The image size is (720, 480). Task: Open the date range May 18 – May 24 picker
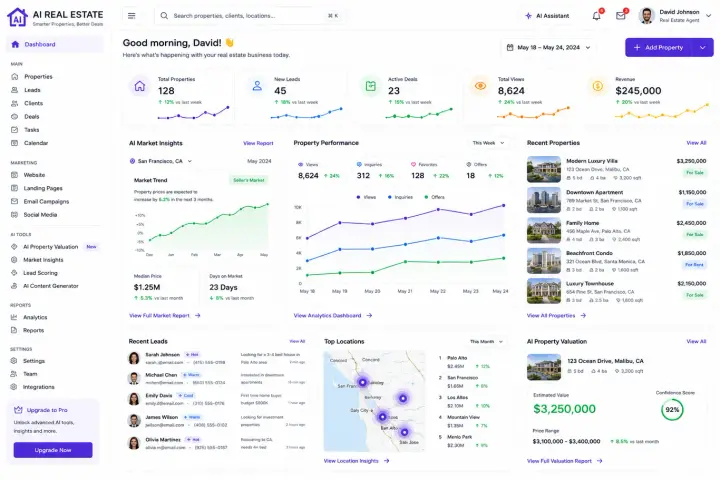click(548, 47)
